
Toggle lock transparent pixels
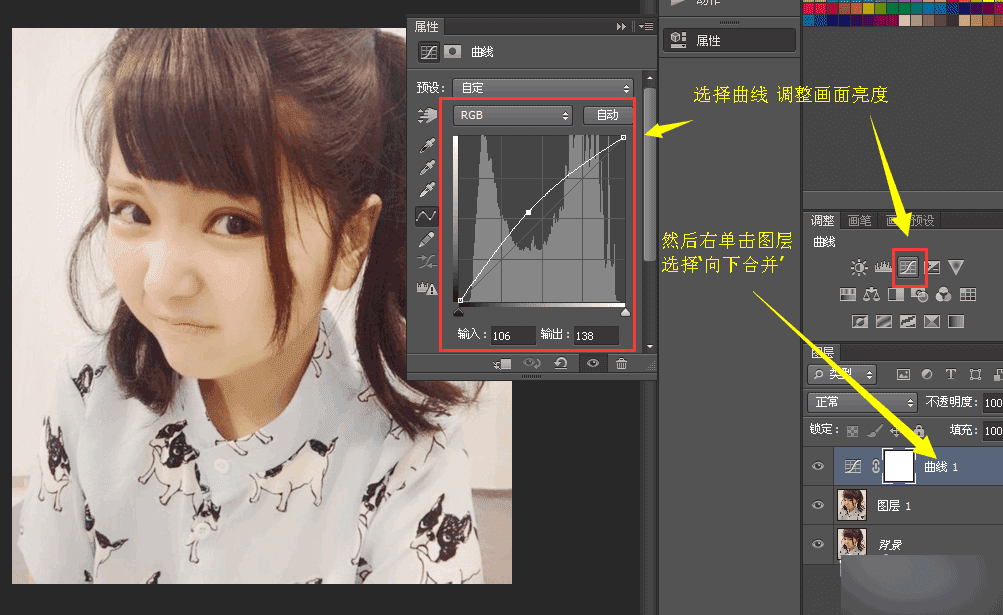(x=852, y=431)
